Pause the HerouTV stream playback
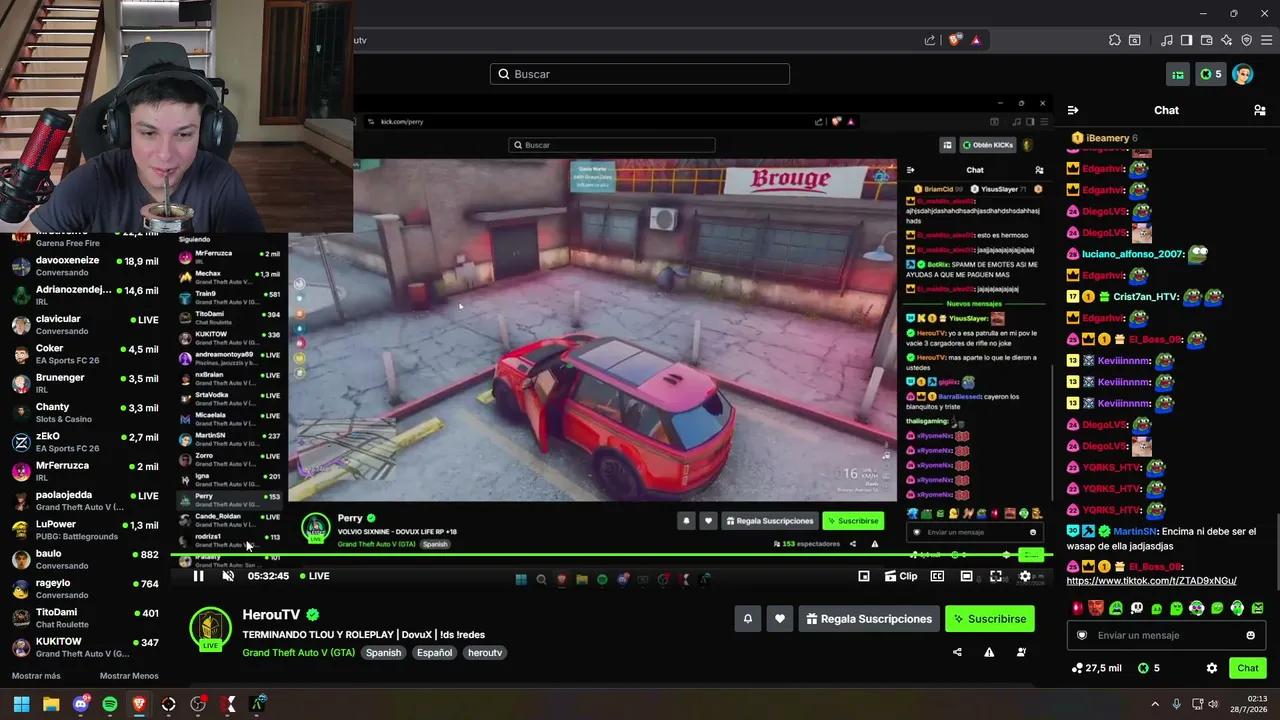The height and width of the screenshot is (720, 1280). pyautogui.click(x=198, y=576)
